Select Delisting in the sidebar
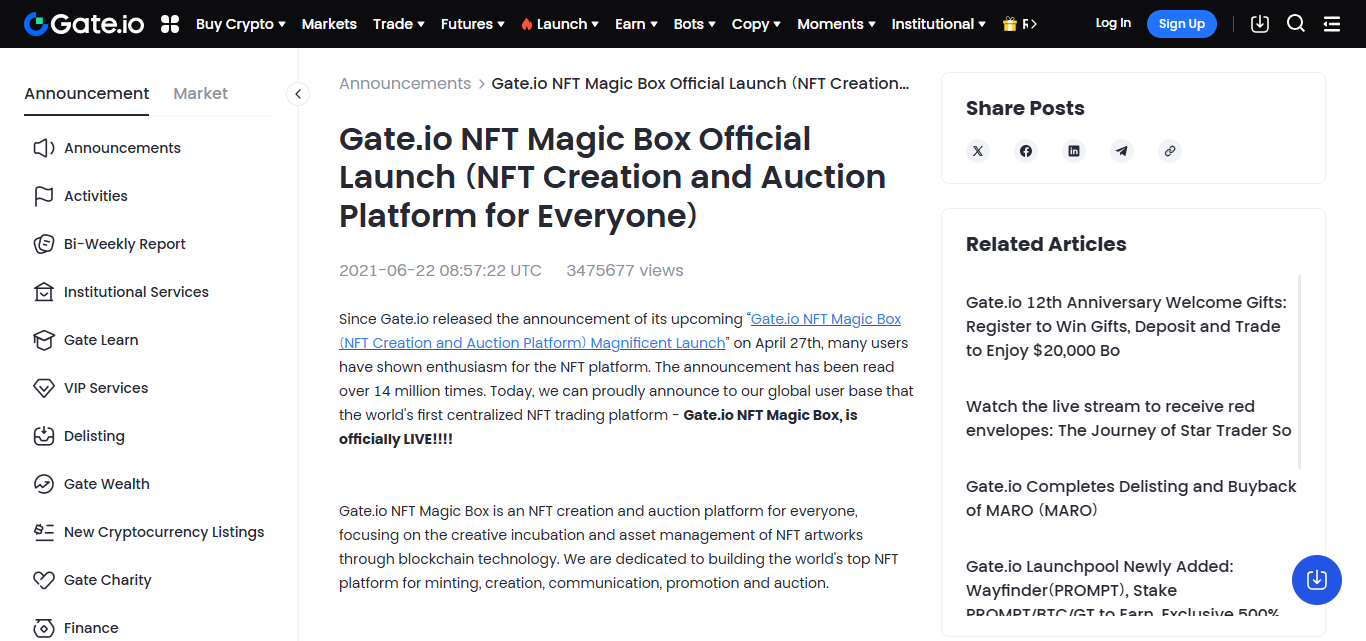This screenshot has height=641, width=1366. point(94,436)
